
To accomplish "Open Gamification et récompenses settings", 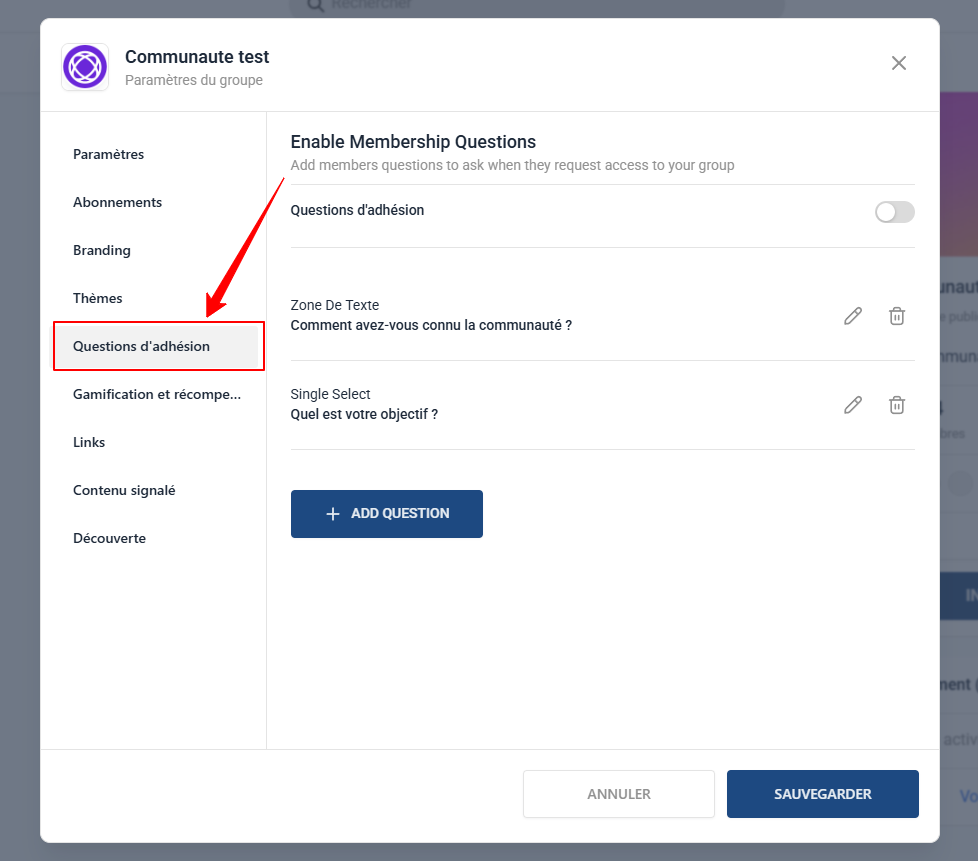I will [x=156, y=394].
